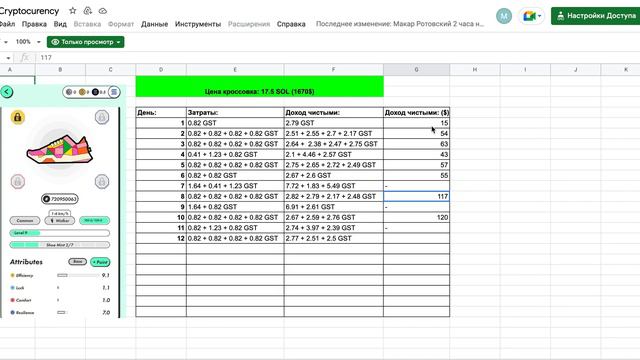Click the Shoe Mint 2/7 progress bar
This screenshot has width=640, height=360.
(x=60, y=245)
